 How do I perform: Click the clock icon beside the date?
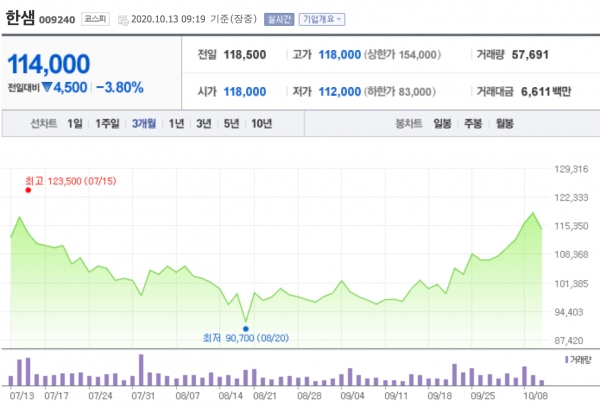click(x=123, y=20)
